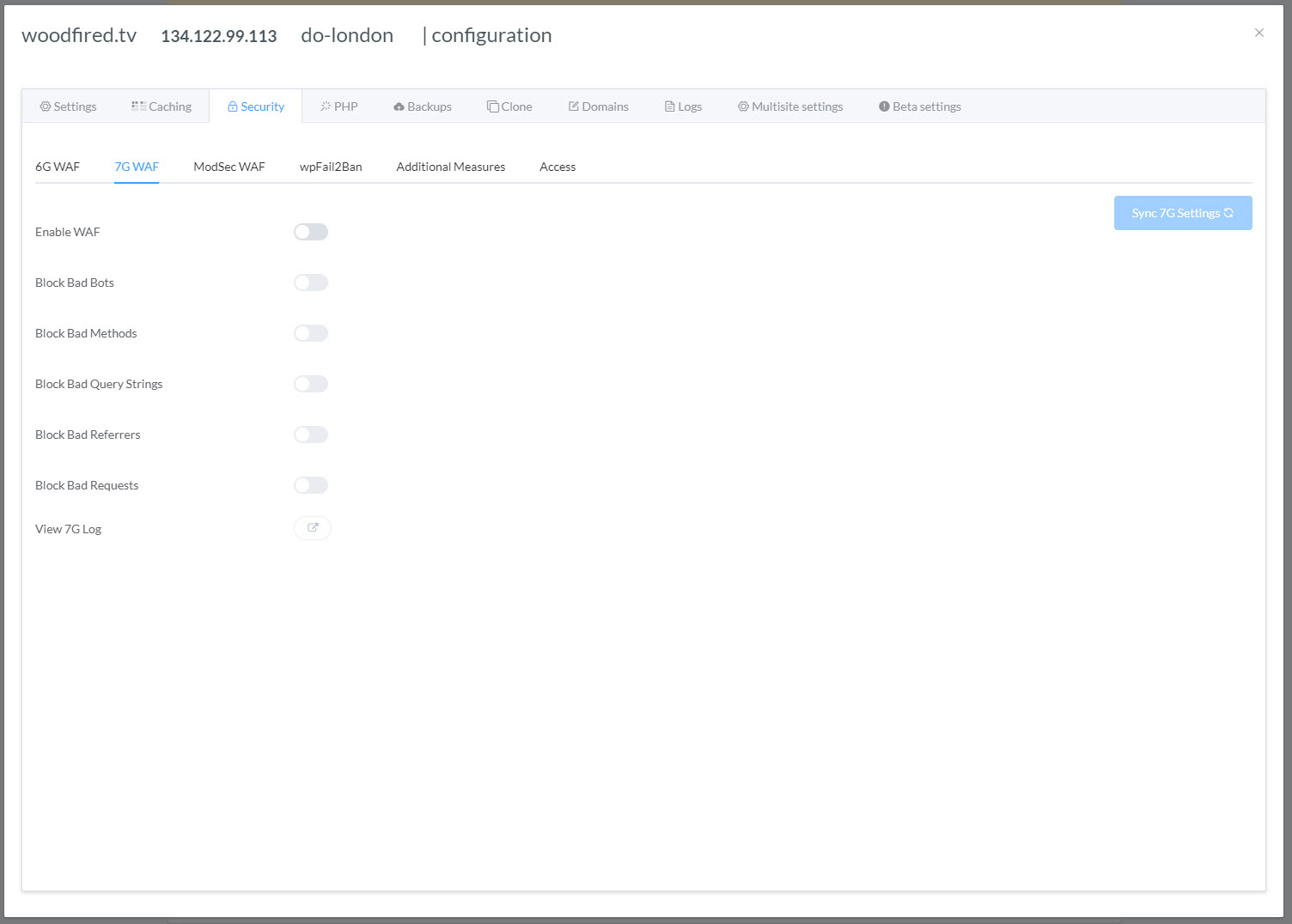Enable Block Bad Referrers
Viewport: 1292px width, 924px height.
coord(310,434)
